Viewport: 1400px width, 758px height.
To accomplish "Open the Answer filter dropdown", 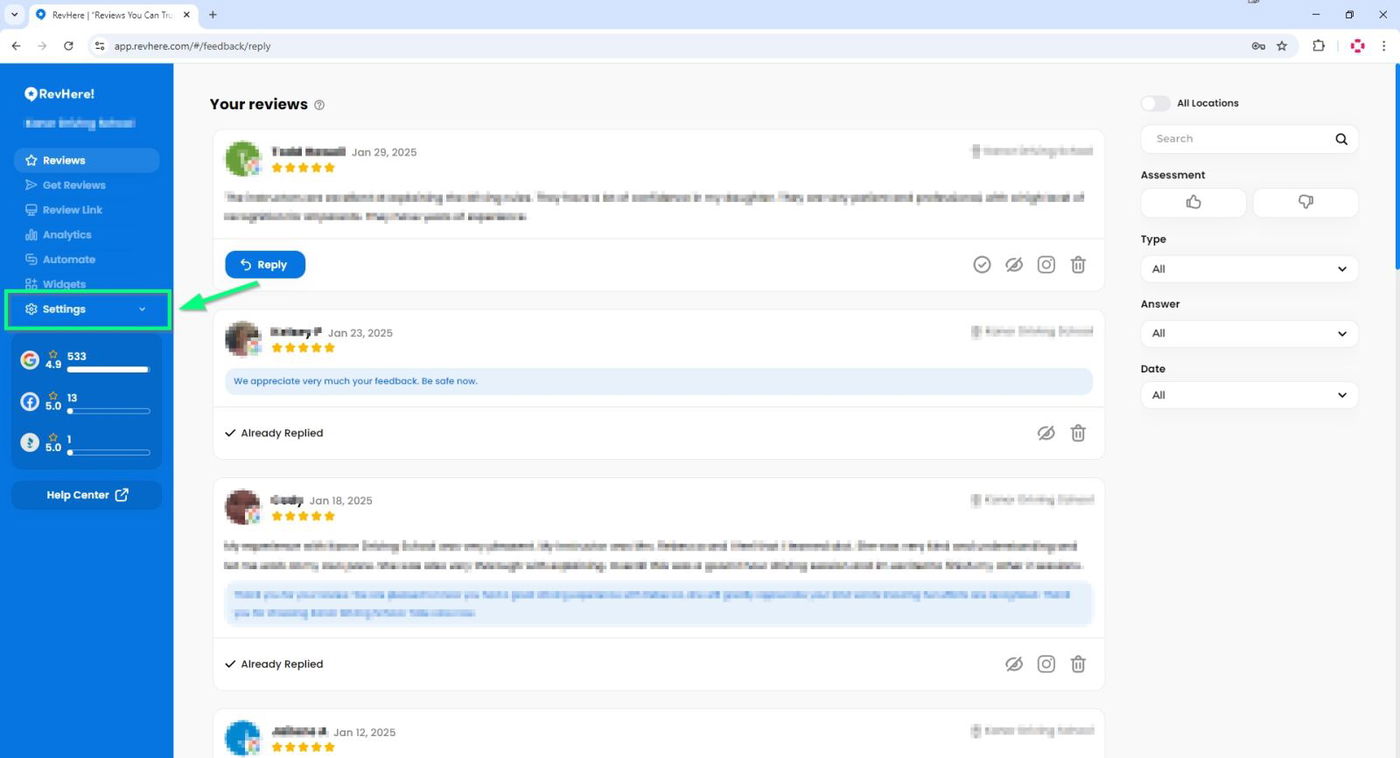I will tap(1249, 333).
